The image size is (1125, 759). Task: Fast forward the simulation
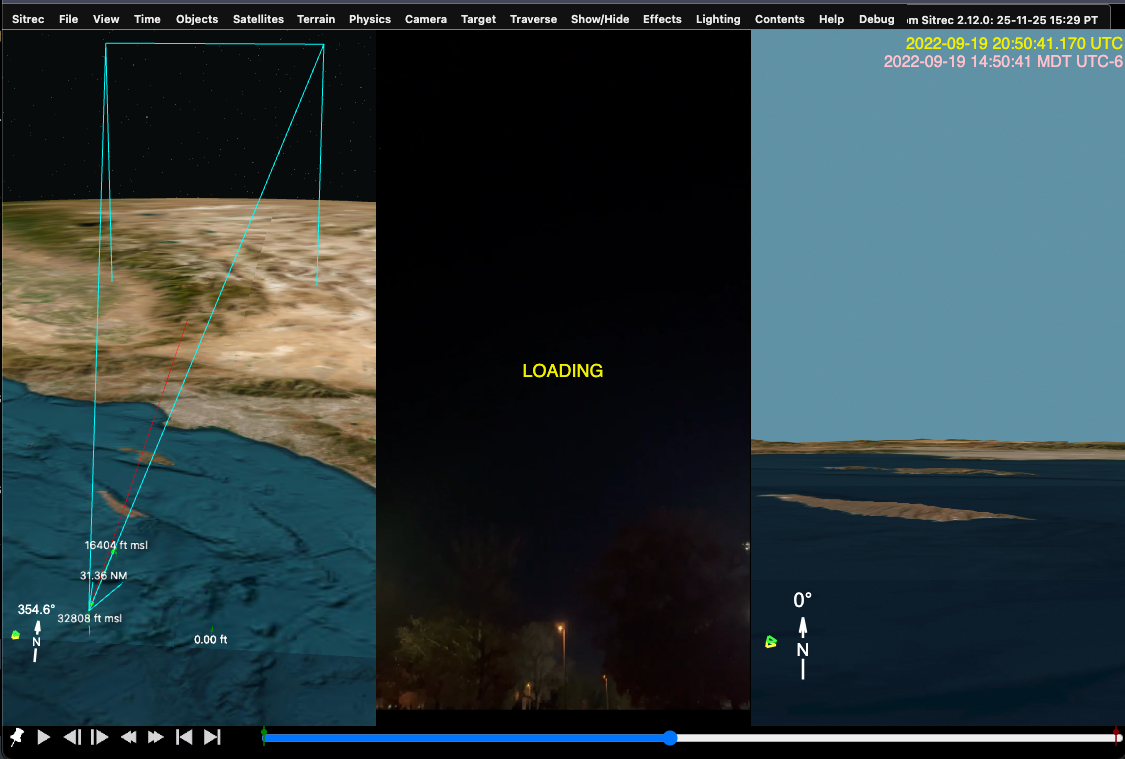click(156, 737)
